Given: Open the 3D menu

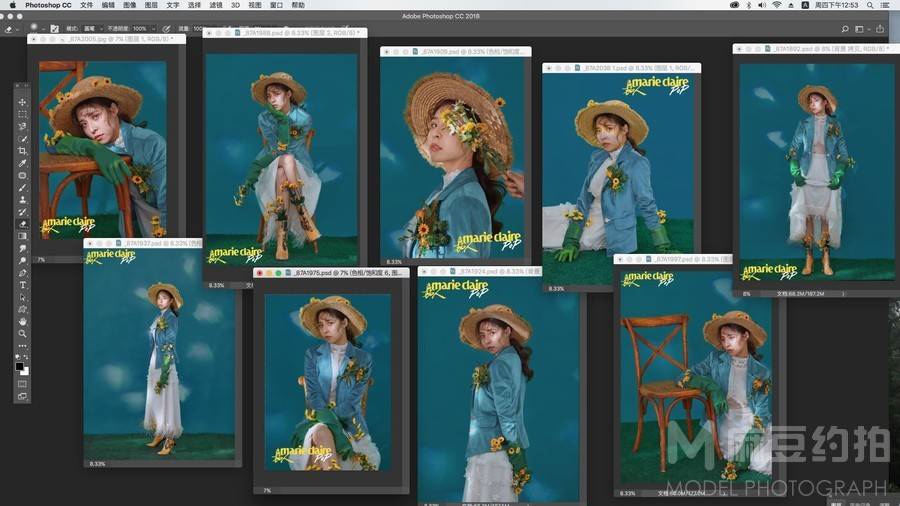Looking at the screenshot, I should click(235, 5).
